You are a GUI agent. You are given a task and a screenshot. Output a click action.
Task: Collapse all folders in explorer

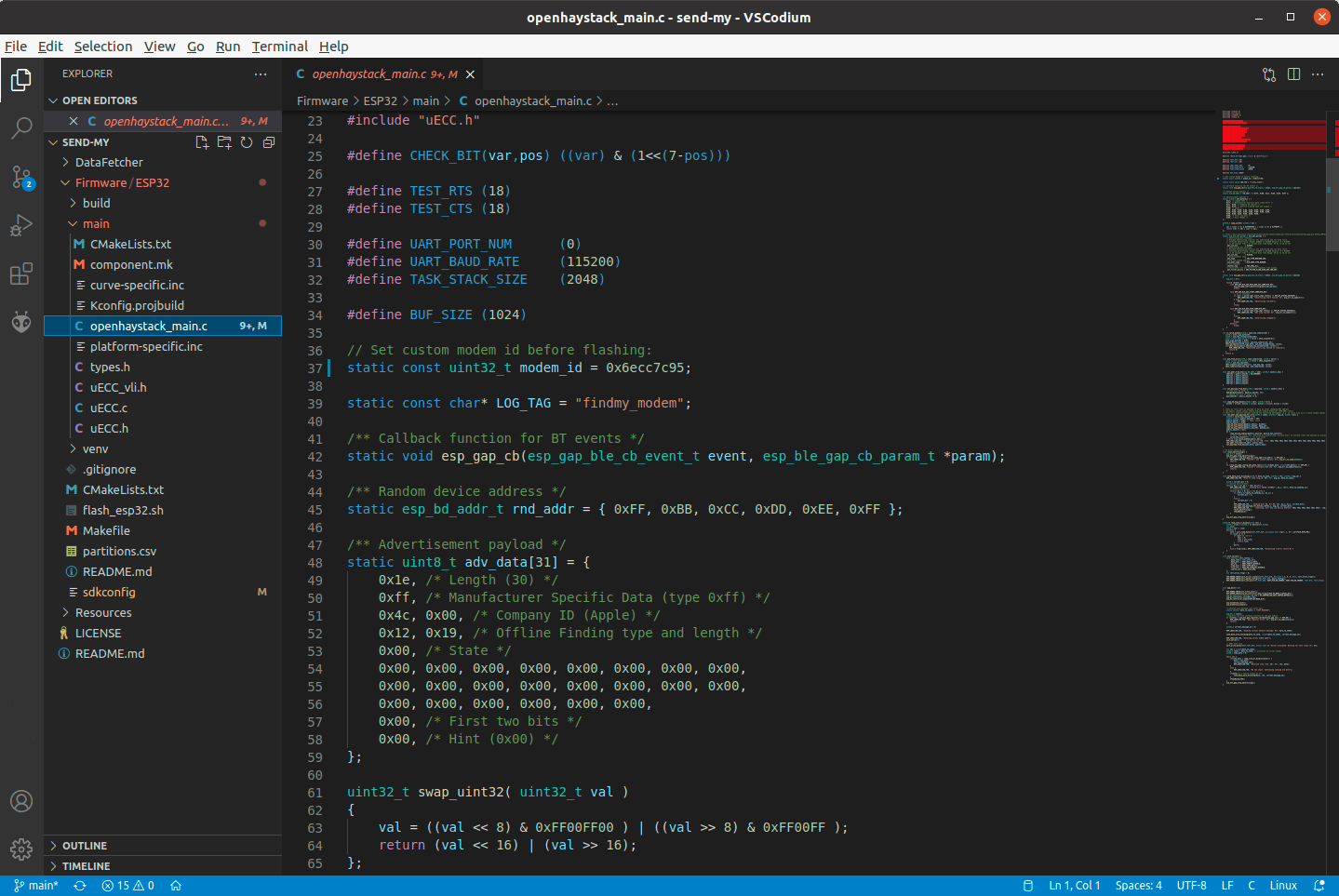click(269, 142)
